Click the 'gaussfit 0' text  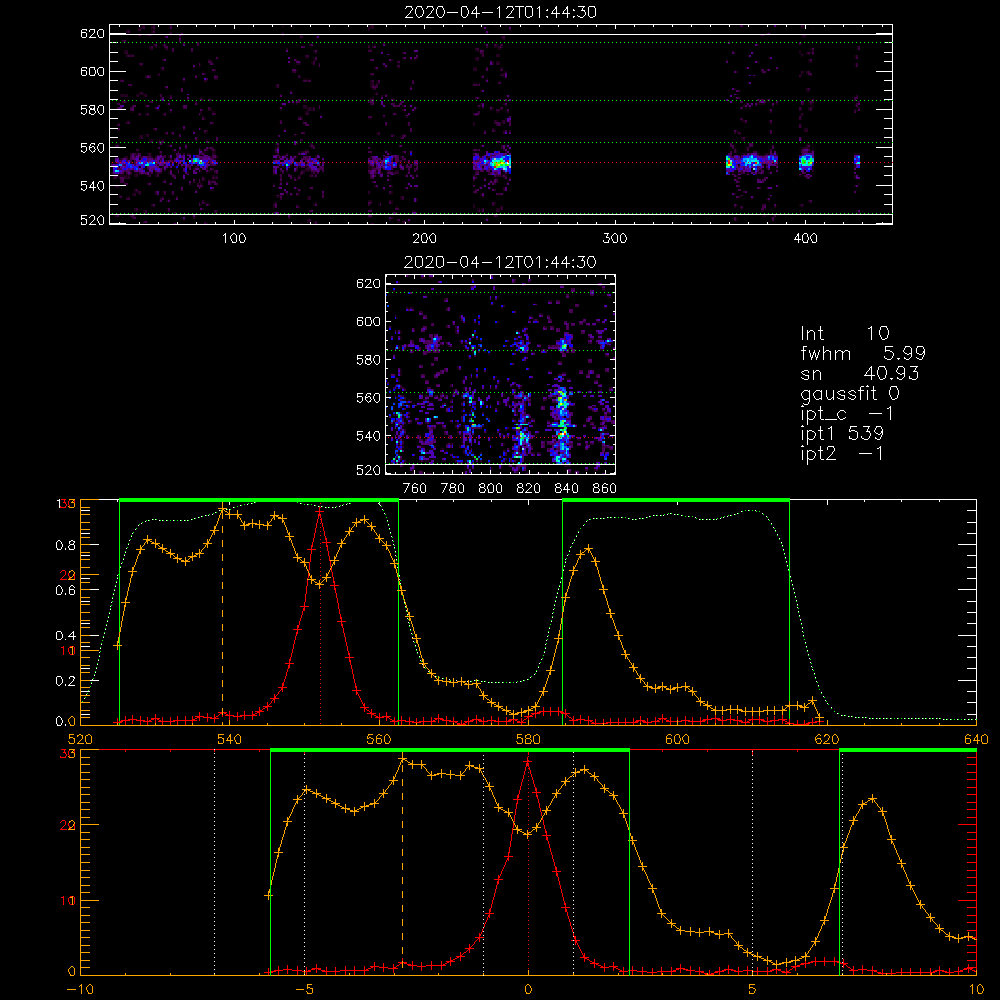pos(849,393)
